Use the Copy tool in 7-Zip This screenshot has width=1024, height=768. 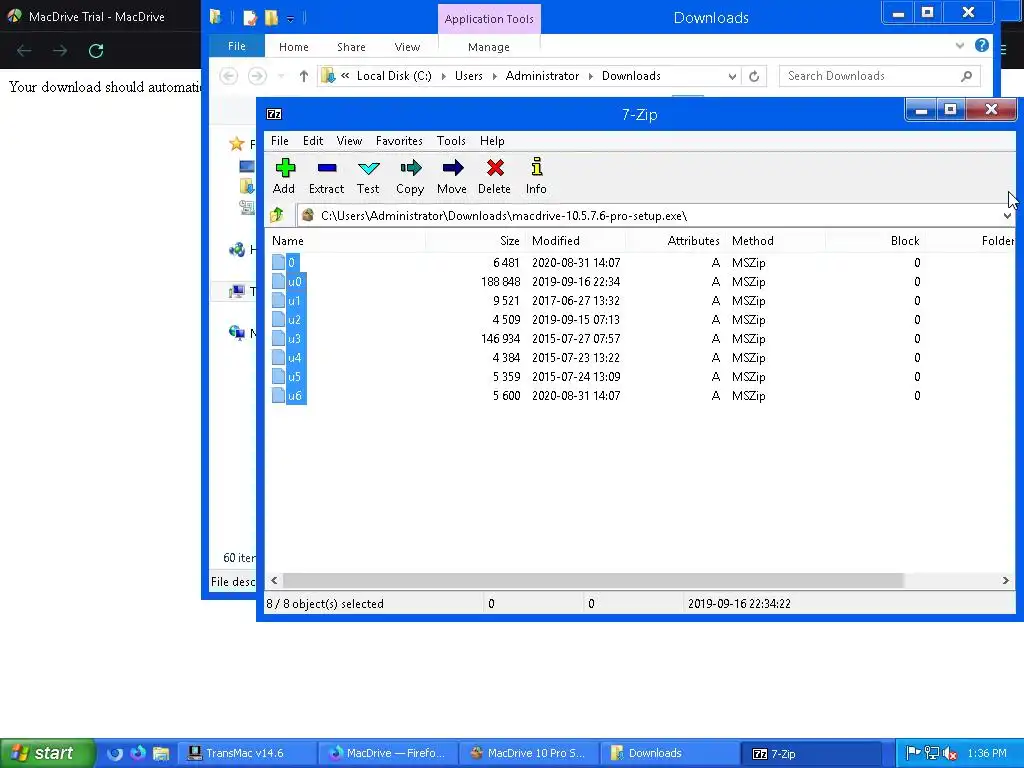tap(410, 176)
